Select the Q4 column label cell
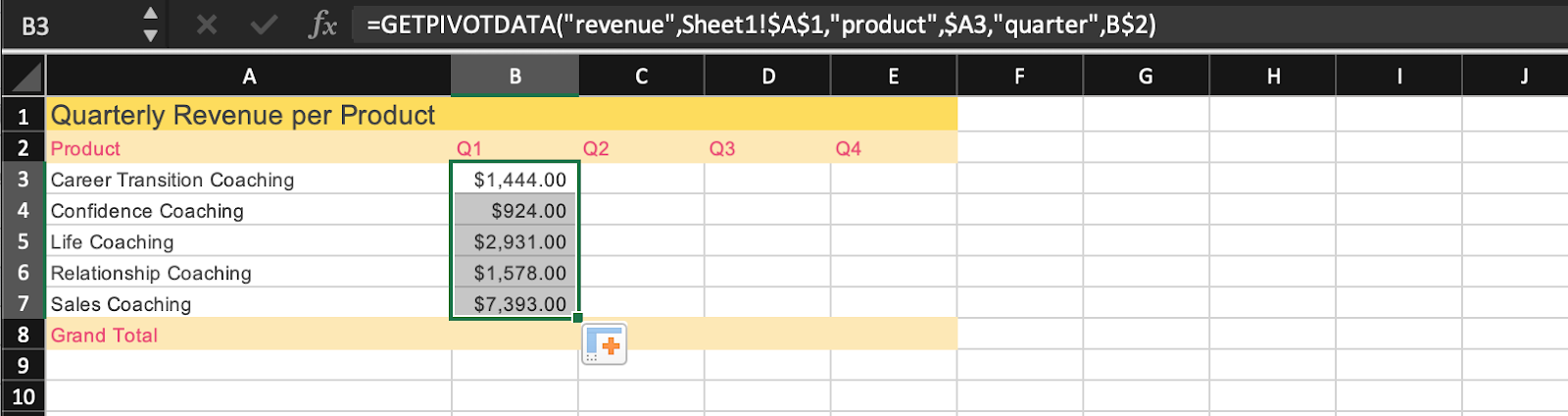Viewport: 1568px width, 416px height. [x=893, y=148]
